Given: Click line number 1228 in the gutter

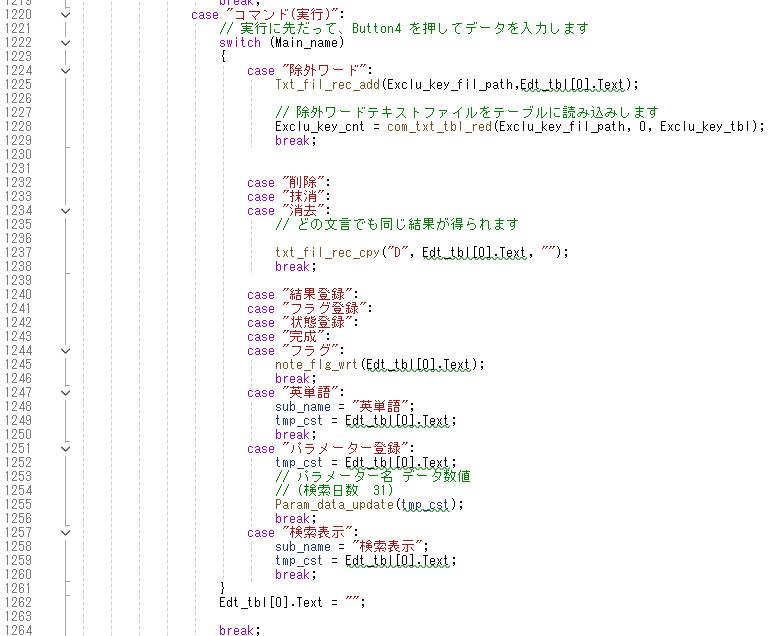Looking at the screenshot, I should click(x=17, y=127).
